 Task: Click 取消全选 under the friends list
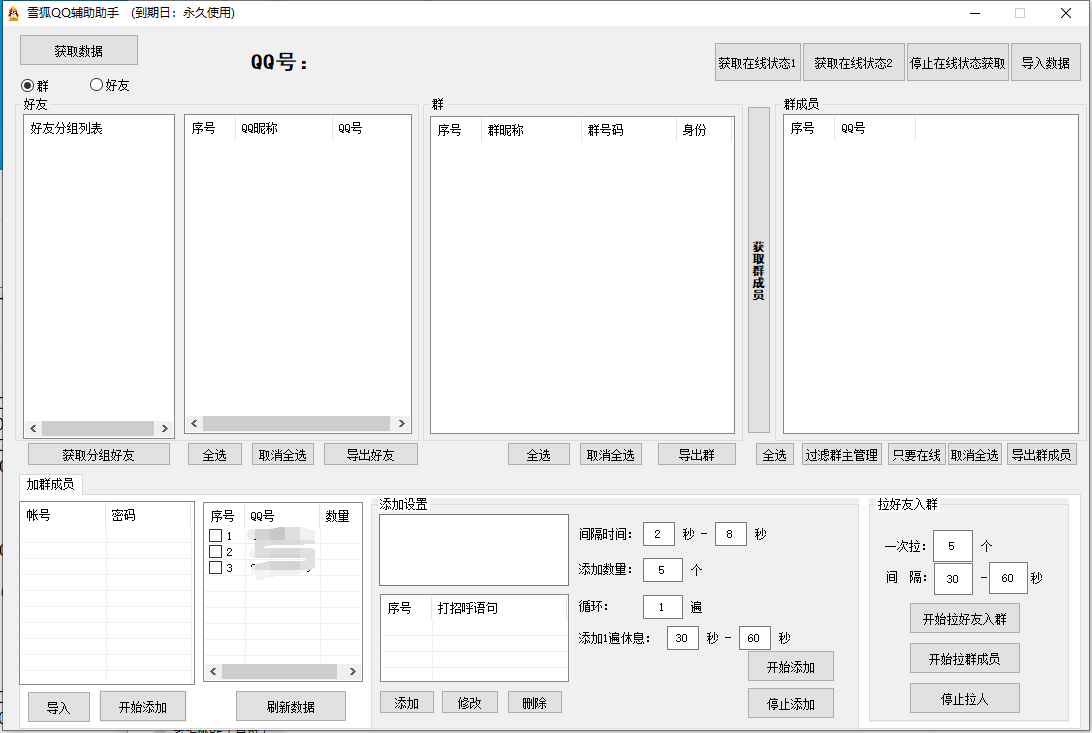[x=282, y=455]
